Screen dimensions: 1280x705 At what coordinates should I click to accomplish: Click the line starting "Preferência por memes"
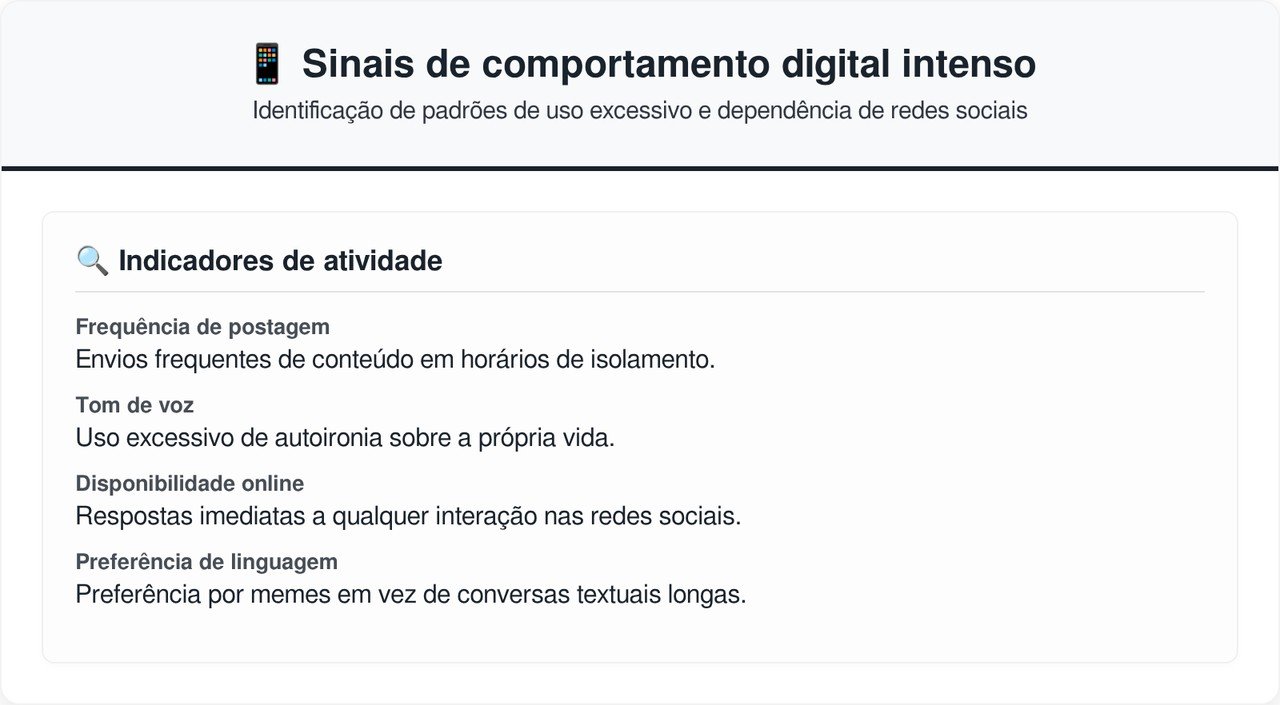coord(410,594)
